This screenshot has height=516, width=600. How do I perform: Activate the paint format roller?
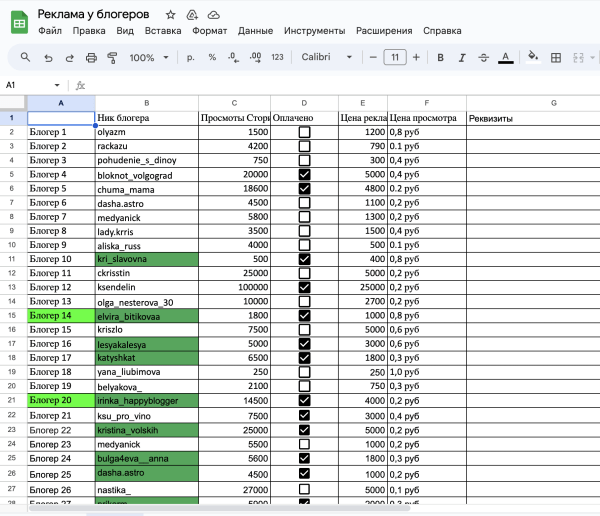(112, 58)
